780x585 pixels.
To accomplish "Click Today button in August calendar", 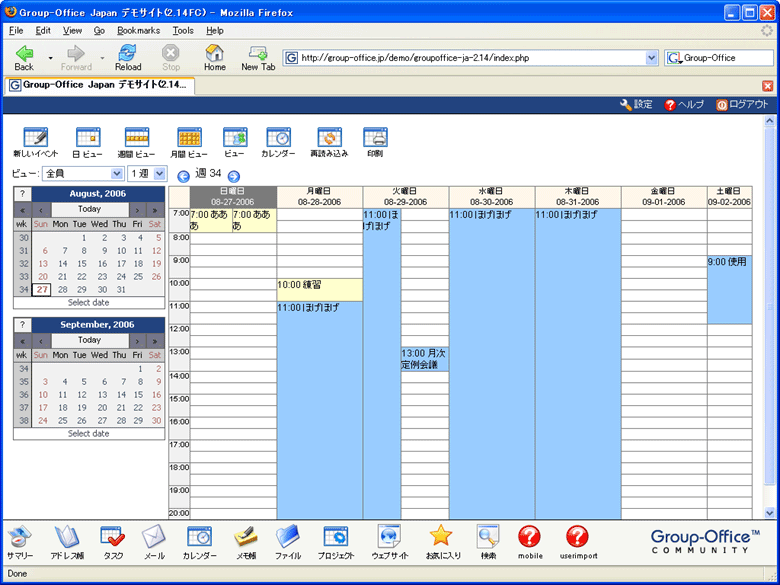I will (89, 209).
